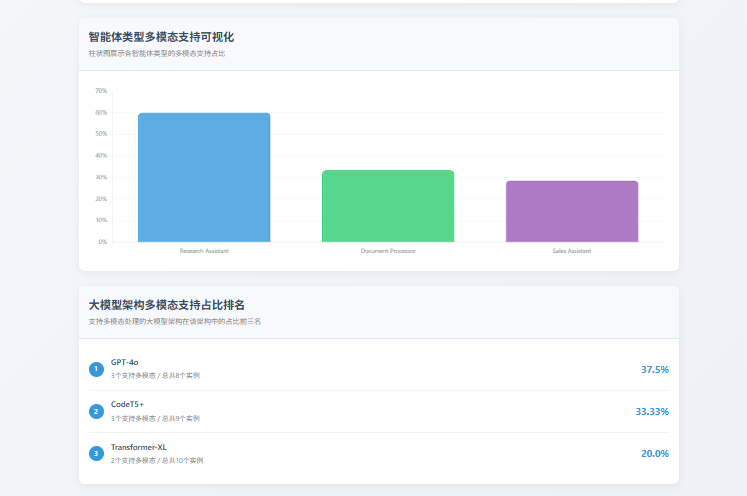Click the Document Processor x-axis label
The height and width of the screenshot is (496, 747).
(x=388, y=251)
